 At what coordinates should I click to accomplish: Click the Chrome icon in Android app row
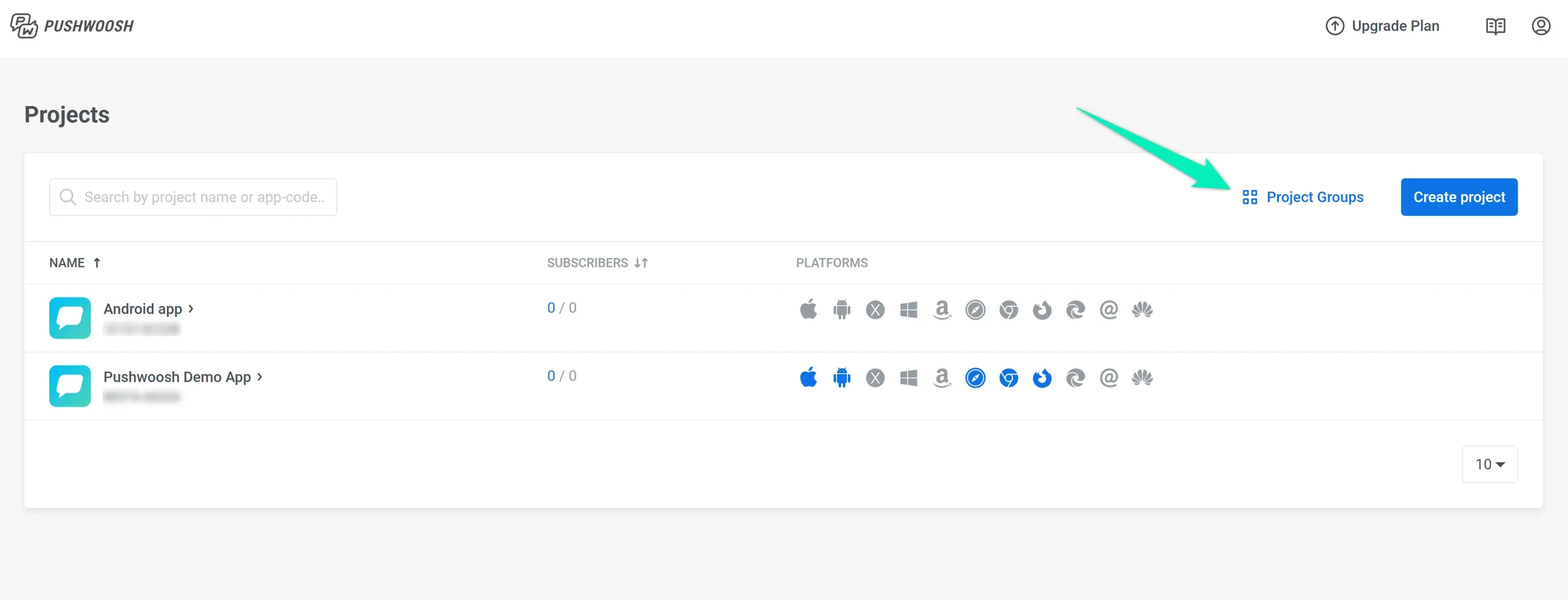[x=1009, y=310]
